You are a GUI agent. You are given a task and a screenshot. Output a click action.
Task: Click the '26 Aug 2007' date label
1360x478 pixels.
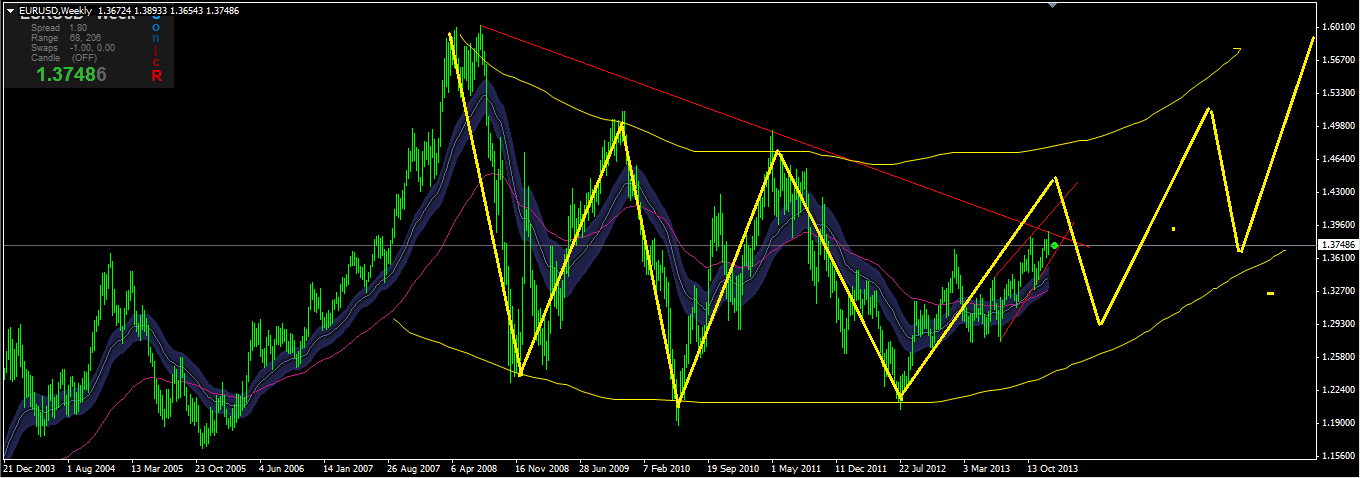(414, 468)
